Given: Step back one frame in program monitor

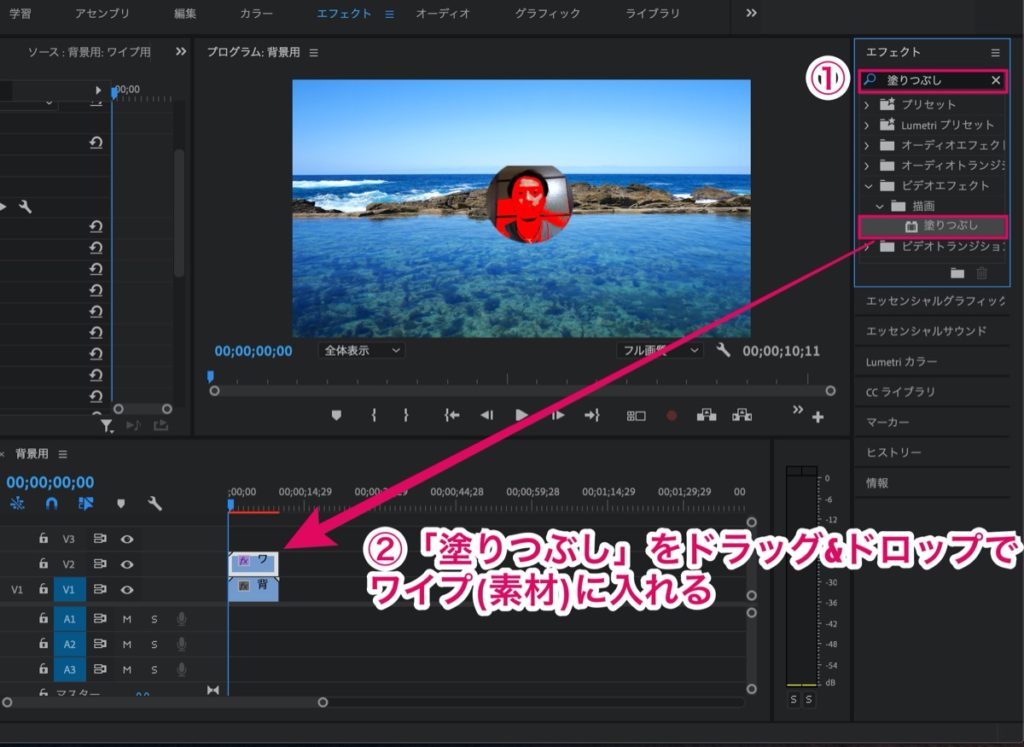Looking at the screenshot, I should coord(487,415).
